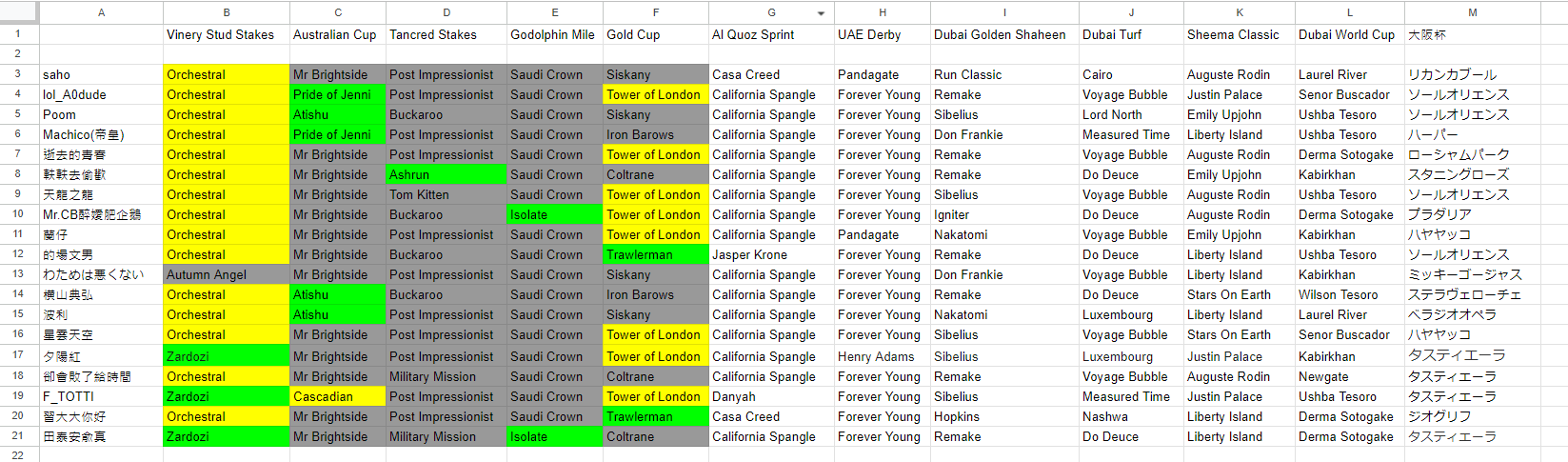Click the Jasper Krone cell
Viewport: 1568px width, 462px height.
[772, 254]
